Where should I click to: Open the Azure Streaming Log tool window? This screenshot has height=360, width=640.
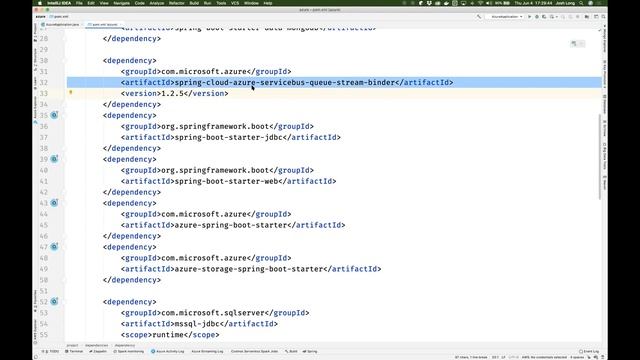click(x=207, y=351)
